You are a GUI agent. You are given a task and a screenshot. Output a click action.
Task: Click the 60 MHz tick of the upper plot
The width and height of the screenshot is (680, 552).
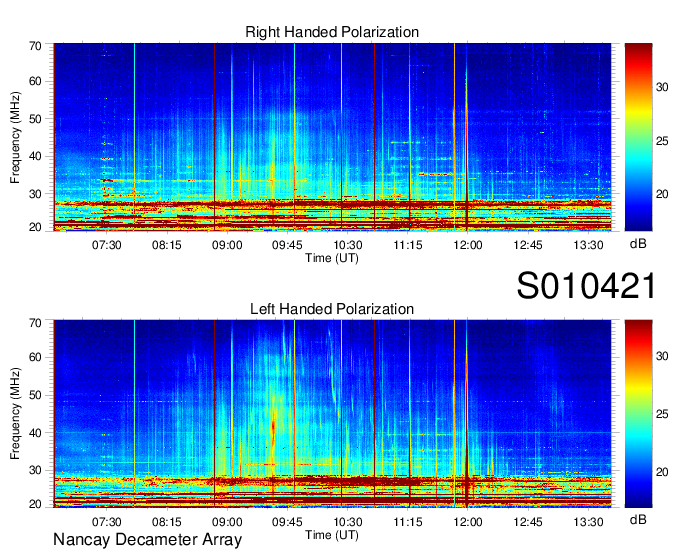click(x=35, y=82)
